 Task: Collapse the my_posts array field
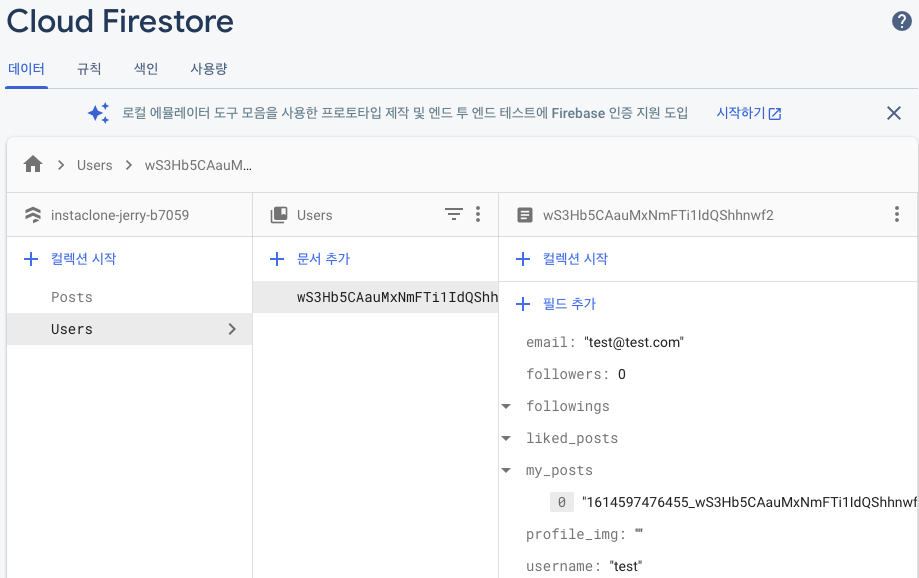(506, 470)
